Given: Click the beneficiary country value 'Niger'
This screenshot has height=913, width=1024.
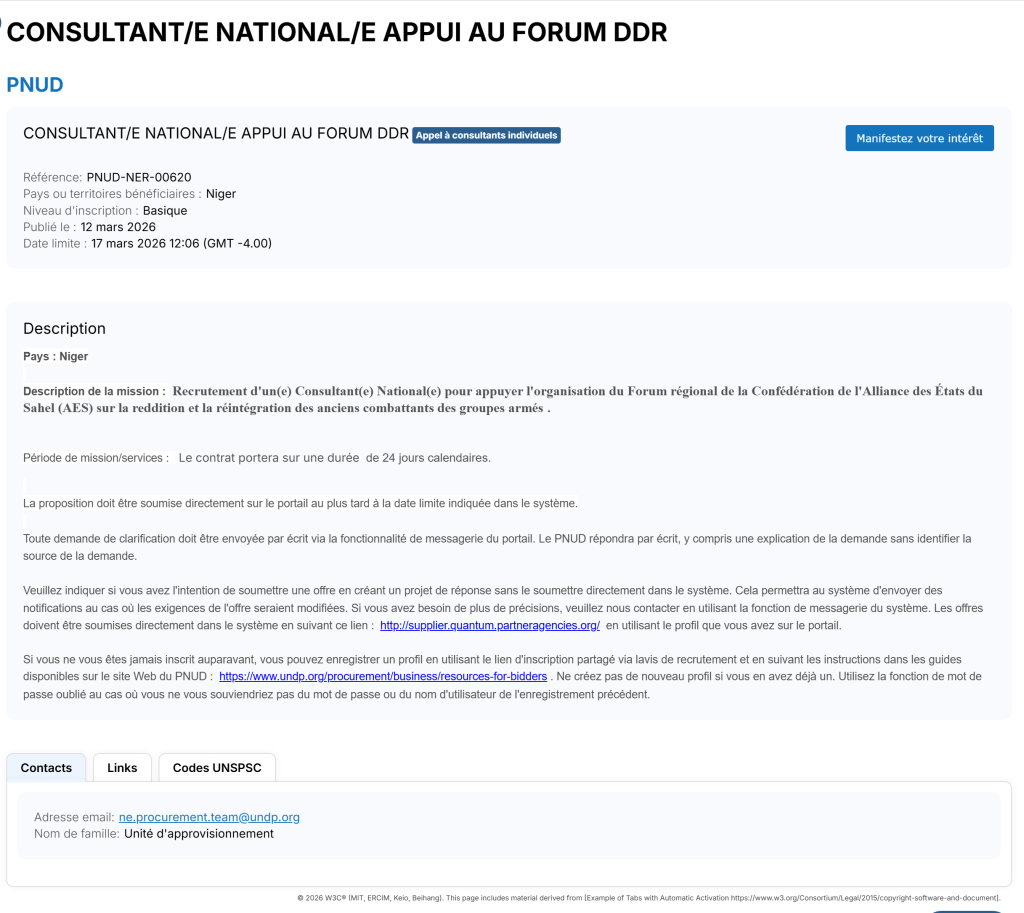Looking at the screenshot, I should pyautogui.click(x=221, y=194).
